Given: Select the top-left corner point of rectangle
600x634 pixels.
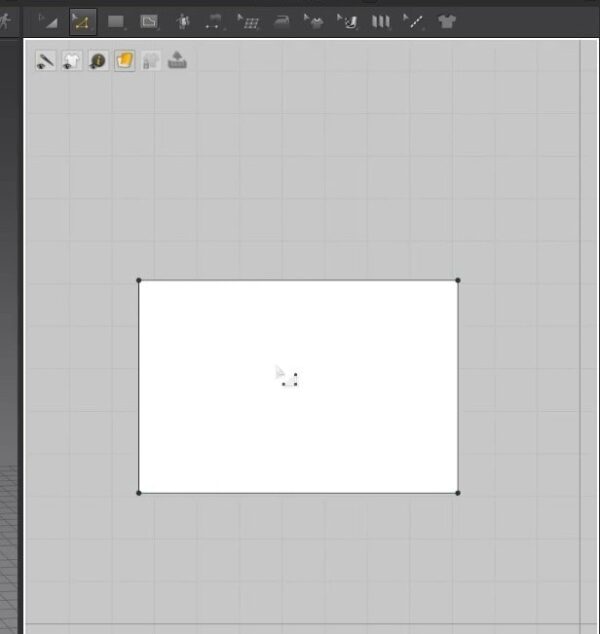Looking at the screenshot, I should pos(139,280).
